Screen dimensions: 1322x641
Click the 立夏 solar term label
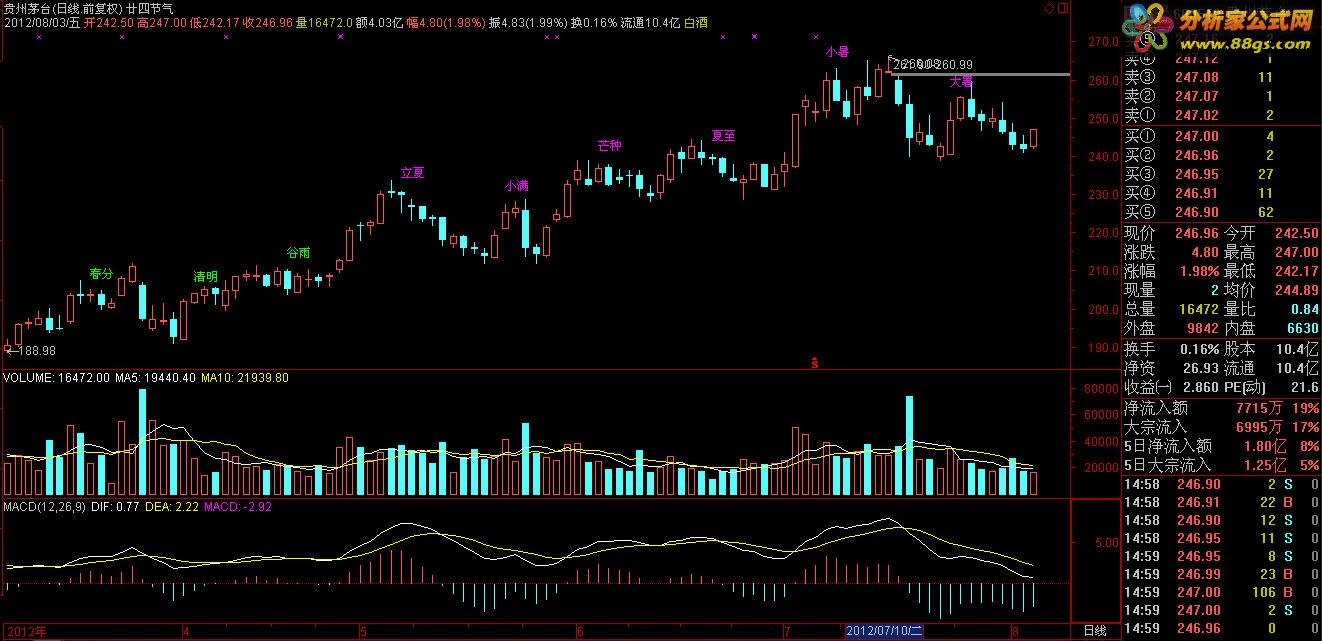tap(412, 172)
